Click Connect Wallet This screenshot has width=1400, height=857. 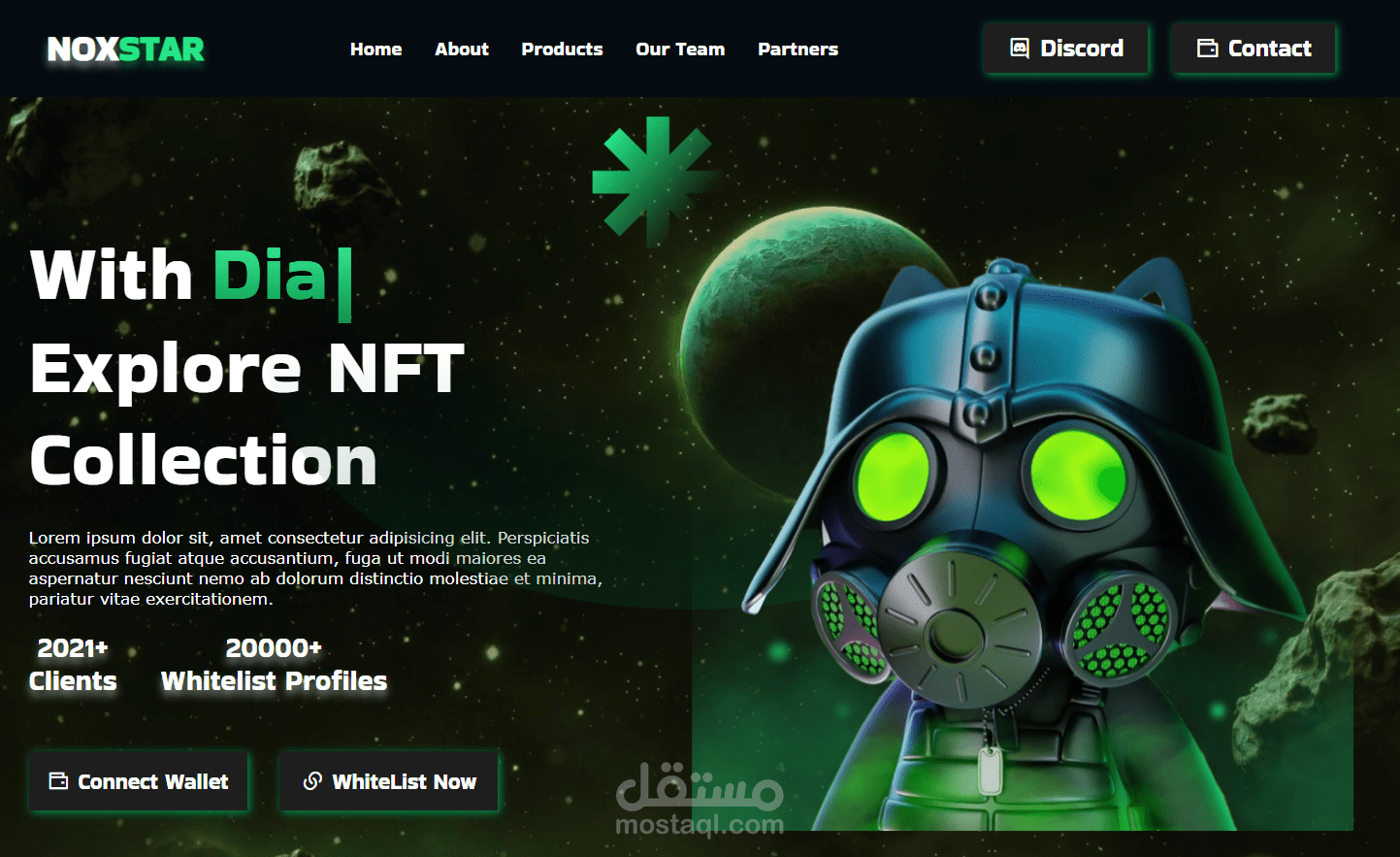pos(138,780)
